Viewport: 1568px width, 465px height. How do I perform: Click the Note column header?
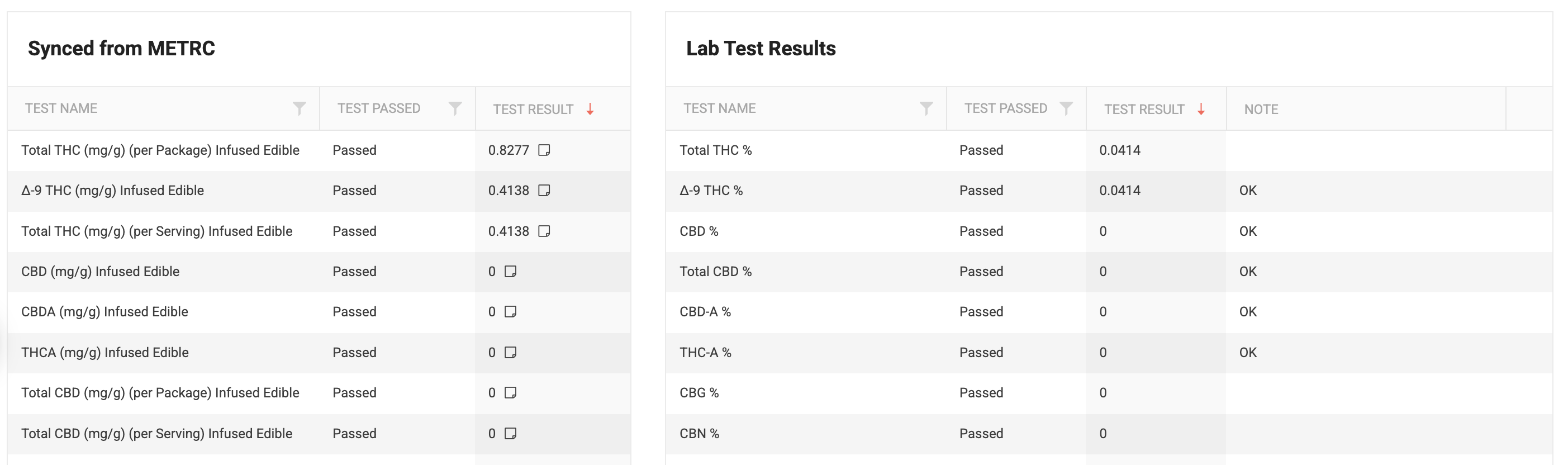click(1261, 109)
